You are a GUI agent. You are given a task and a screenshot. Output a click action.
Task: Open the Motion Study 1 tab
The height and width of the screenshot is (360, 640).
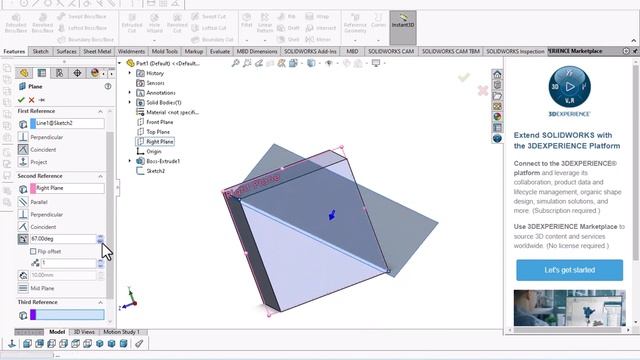(x=121, y=332)
